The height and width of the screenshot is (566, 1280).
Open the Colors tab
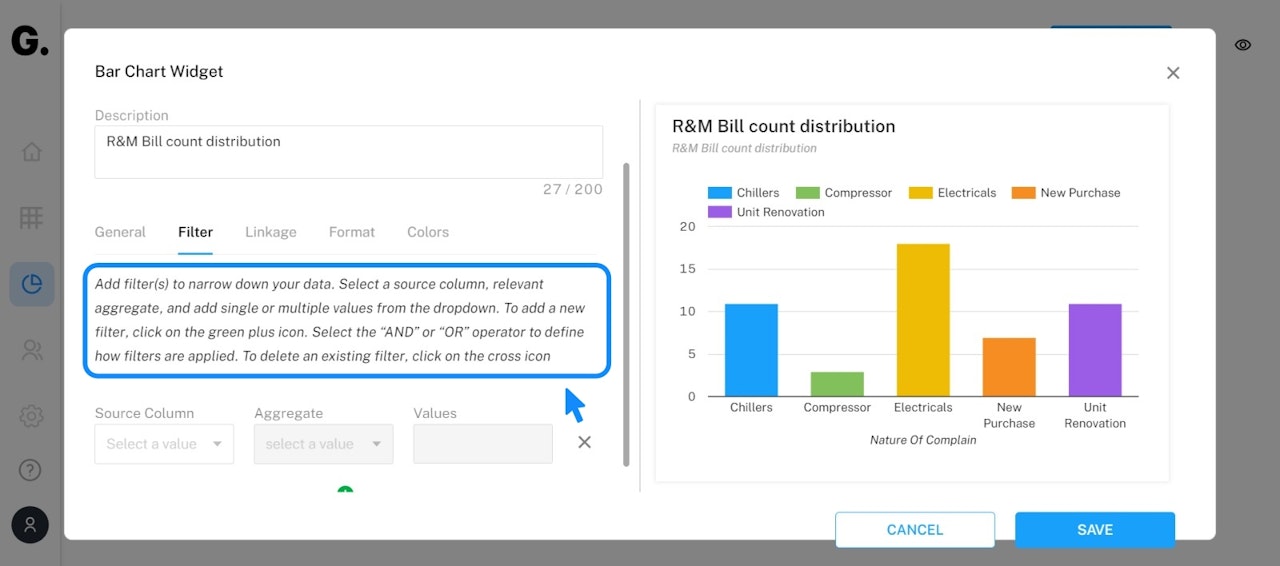pyautogui.click(x=428, y=232)
